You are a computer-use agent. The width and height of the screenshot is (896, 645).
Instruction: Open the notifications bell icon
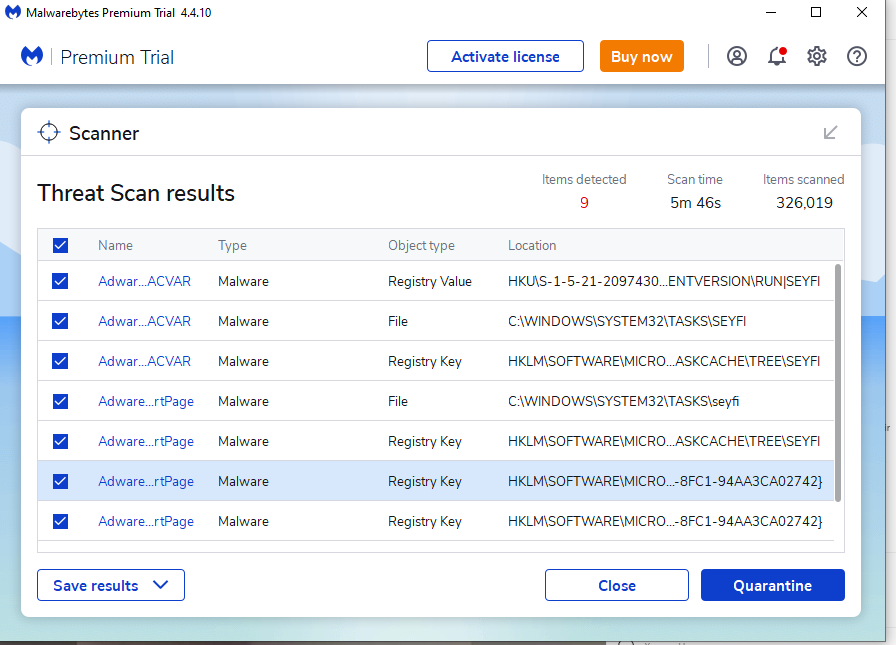[x=777, y=56]
